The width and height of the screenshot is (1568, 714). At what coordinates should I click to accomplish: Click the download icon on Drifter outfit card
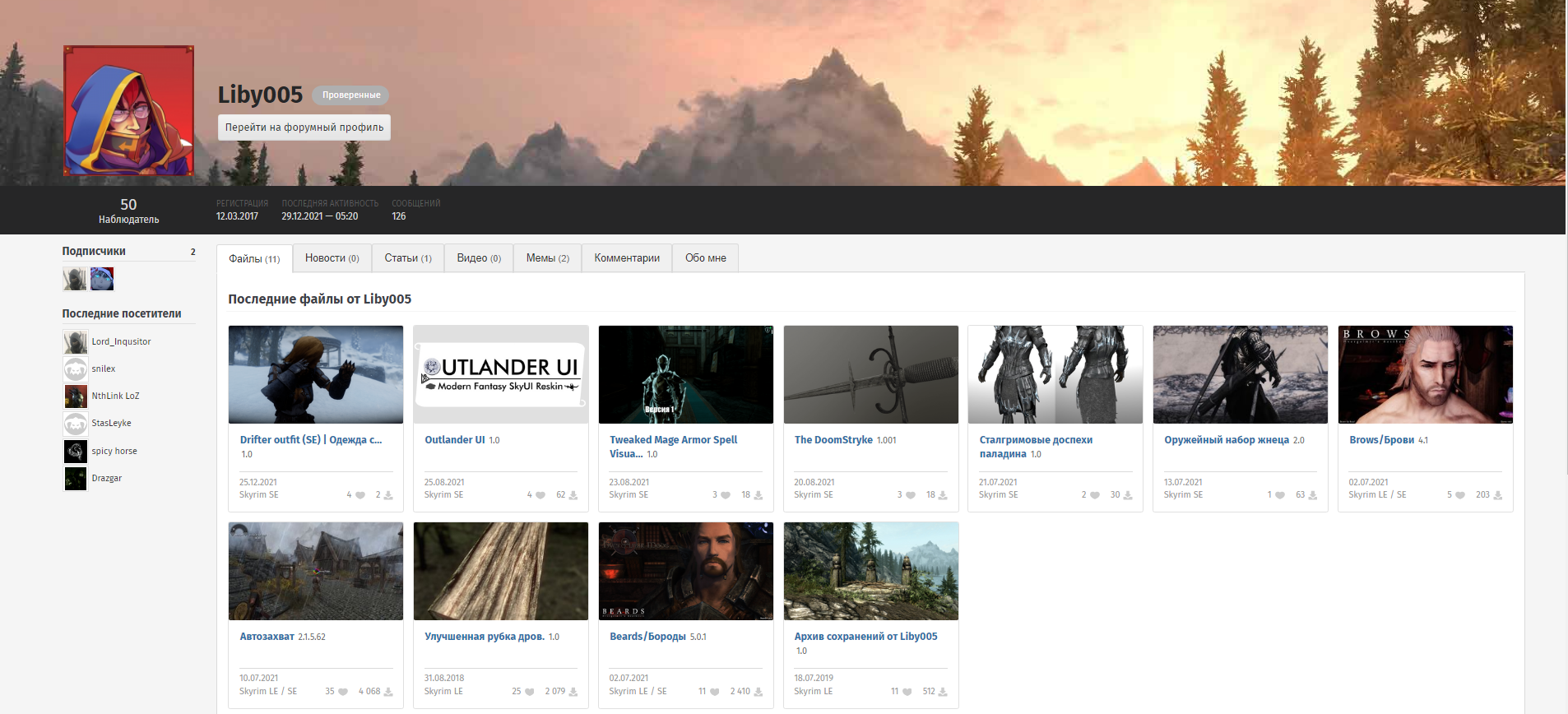click(388, 495)
